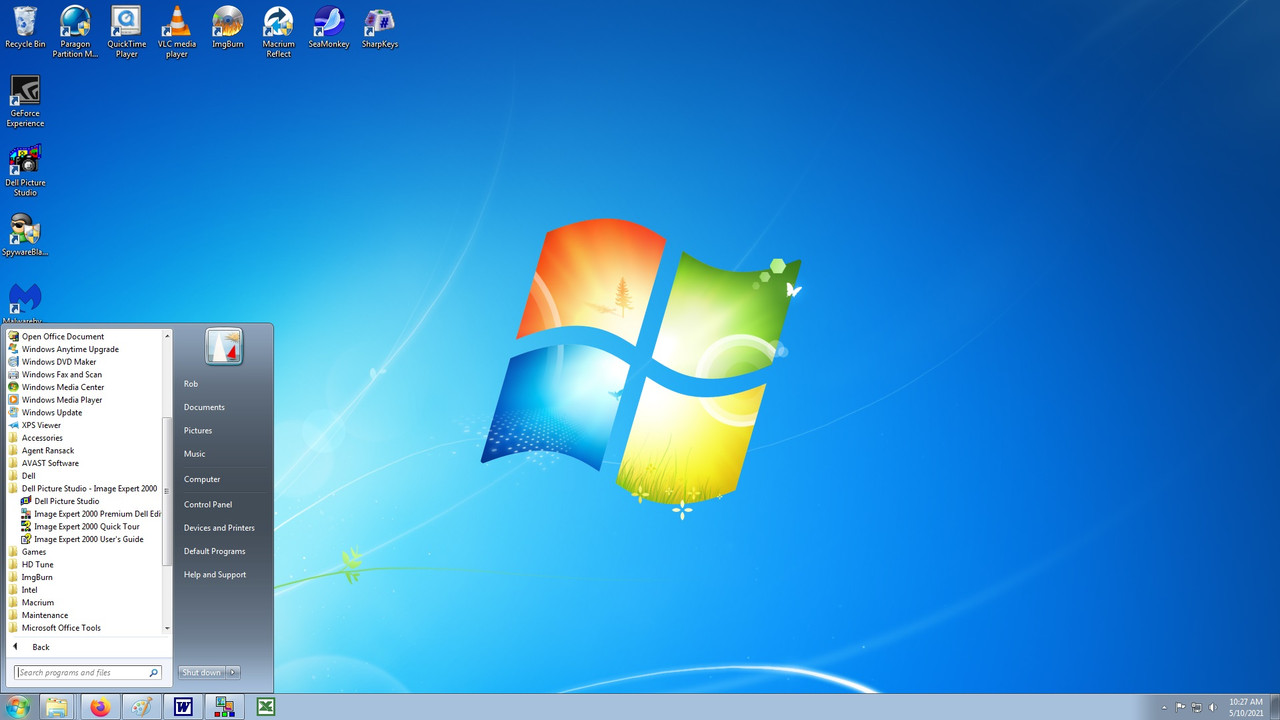
Task: Expand the Accessories folder in All Programs
Action: (42, 437)
